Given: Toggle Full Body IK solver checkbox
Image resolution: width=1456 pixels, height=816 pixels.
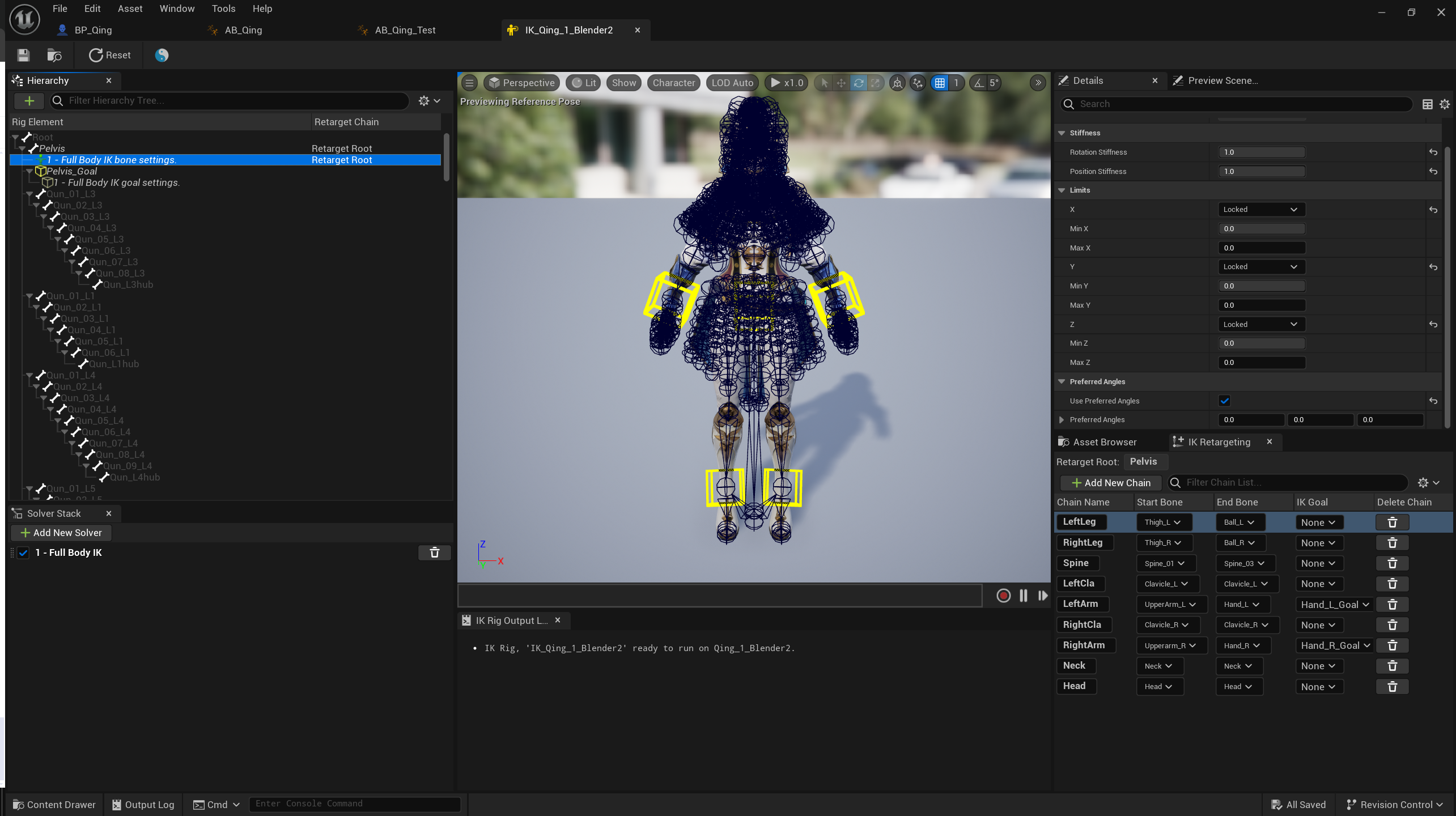Looking at the screenshot, I should click(x=23, y=552).
